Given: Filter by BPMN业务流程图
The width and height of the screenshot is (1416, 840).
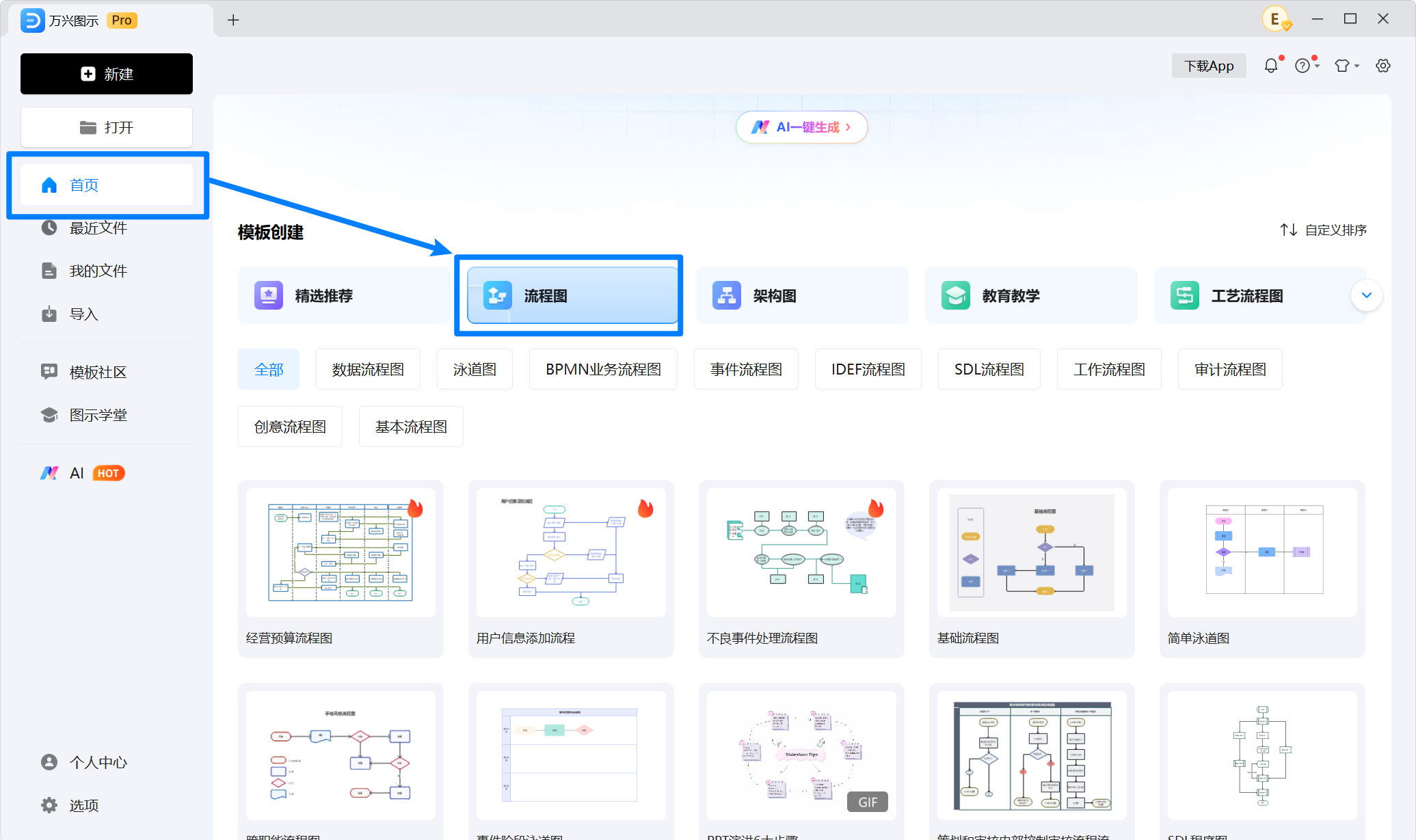Looking at the screenshot, I should 603,369.
